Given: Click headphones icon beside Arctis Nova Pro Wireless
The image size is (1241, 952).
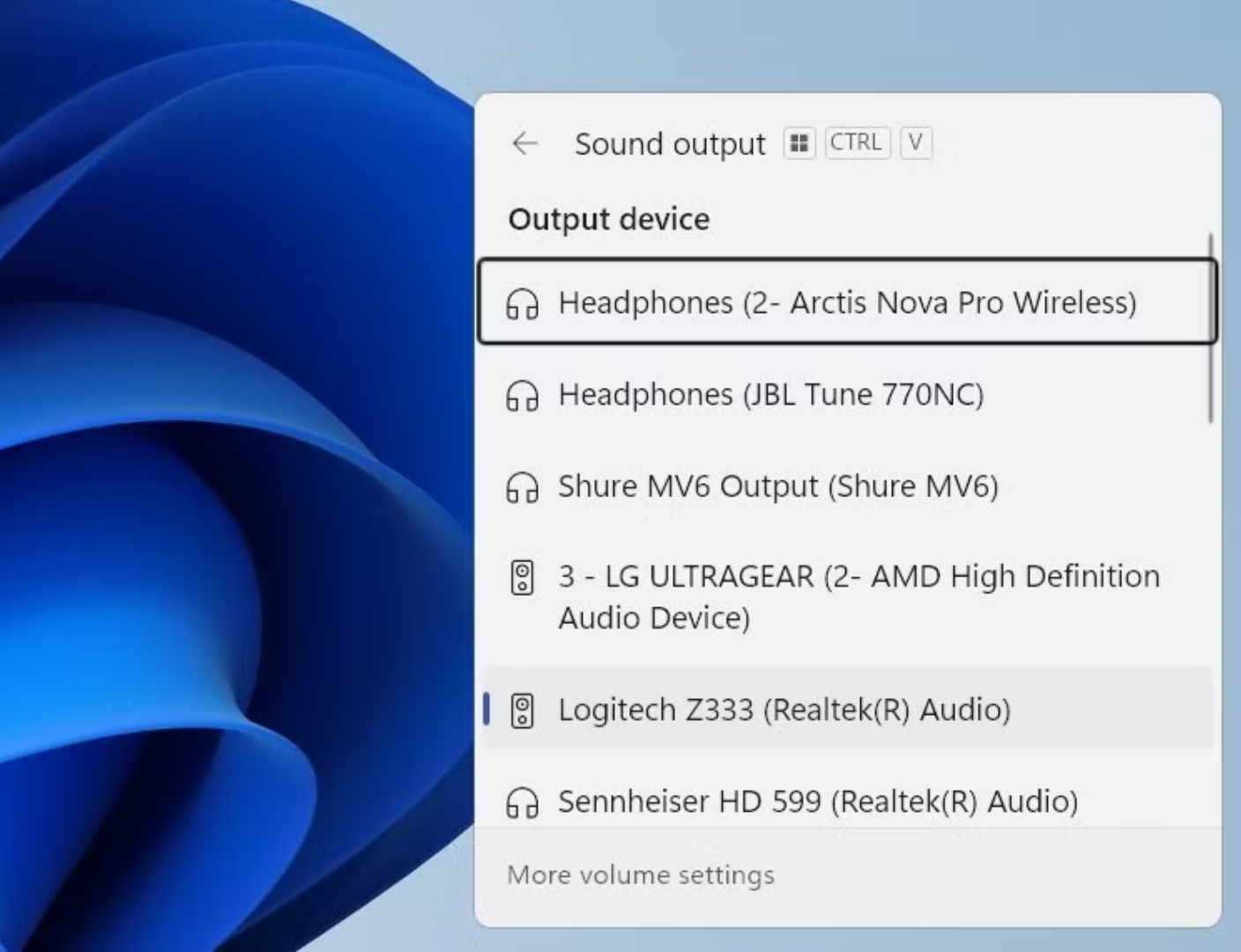Looking at the screenshot, I should (x=522, y=303).
